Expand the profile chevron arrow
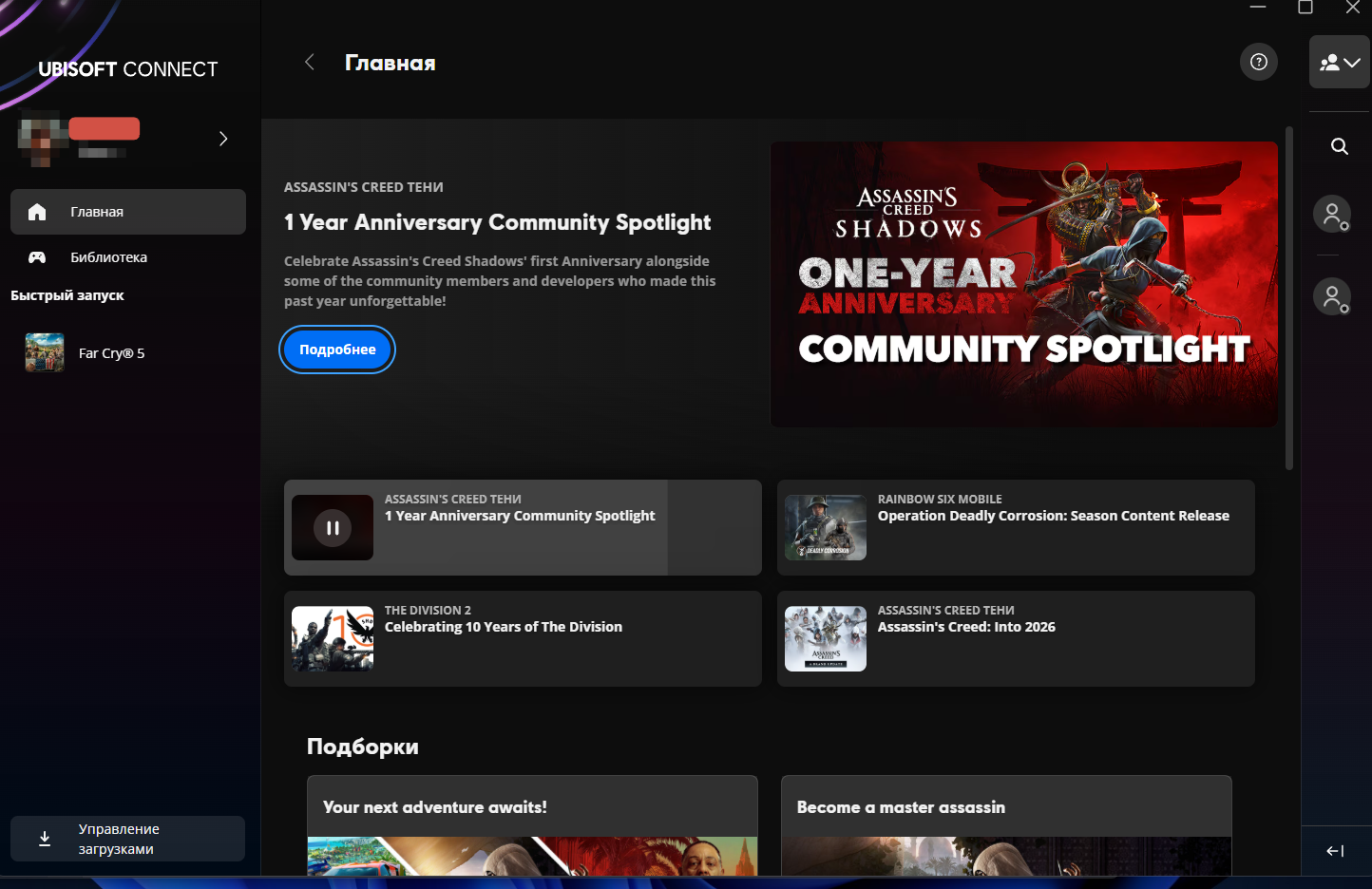The image size is (1372, 889). [x=223, y=139]
